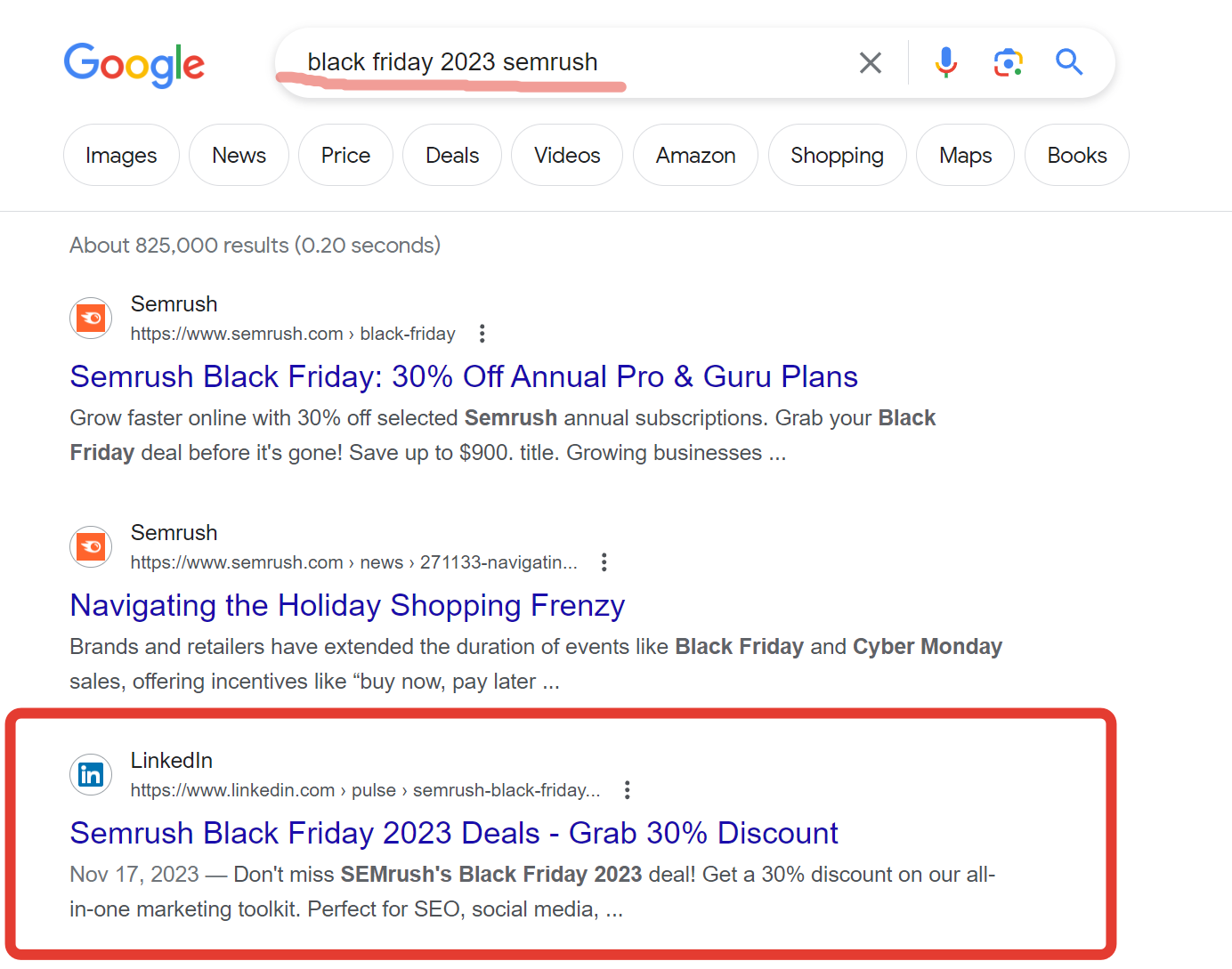Select the Books filter chip
1232x969 pixels.
pyautogui.click(x=1076, y=156)
